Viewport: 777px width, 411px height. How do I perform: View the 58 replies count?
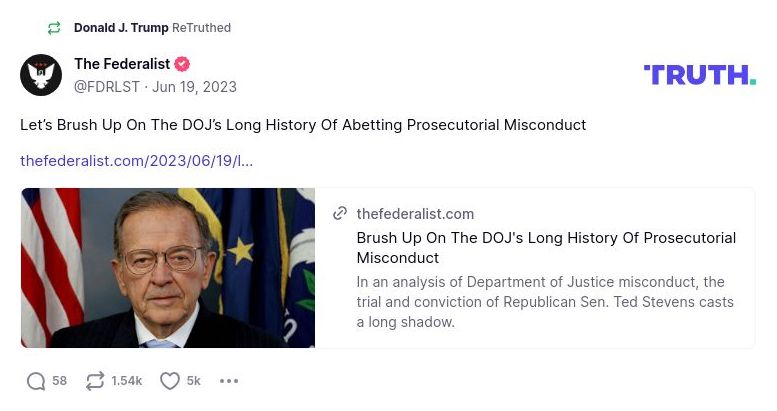[60, 381]
